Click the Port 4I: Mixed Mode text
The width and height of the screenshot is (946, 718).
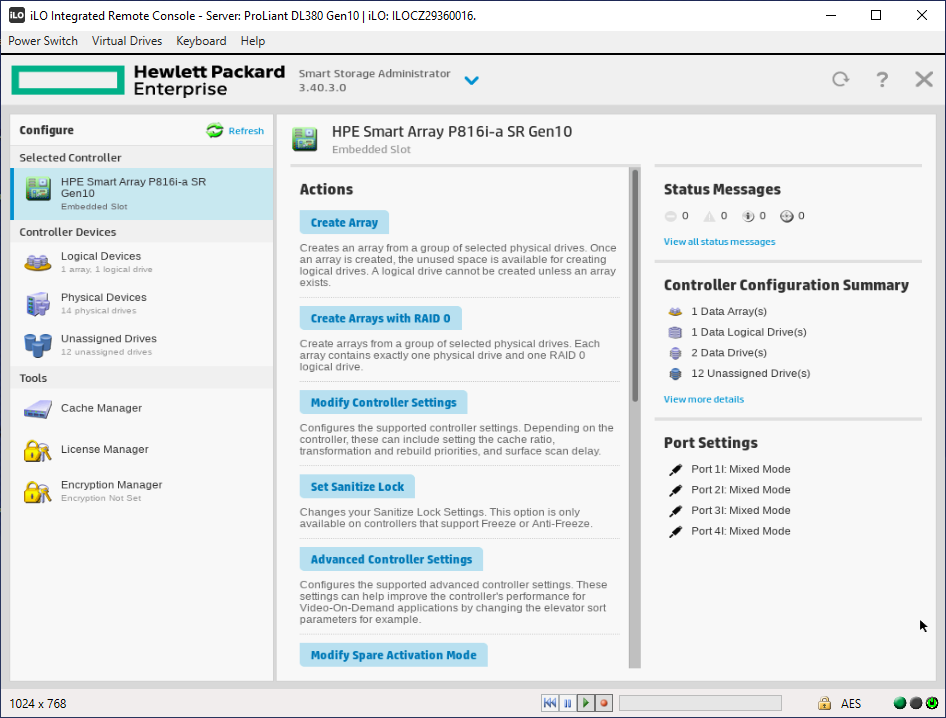click(x=741, y=532)
